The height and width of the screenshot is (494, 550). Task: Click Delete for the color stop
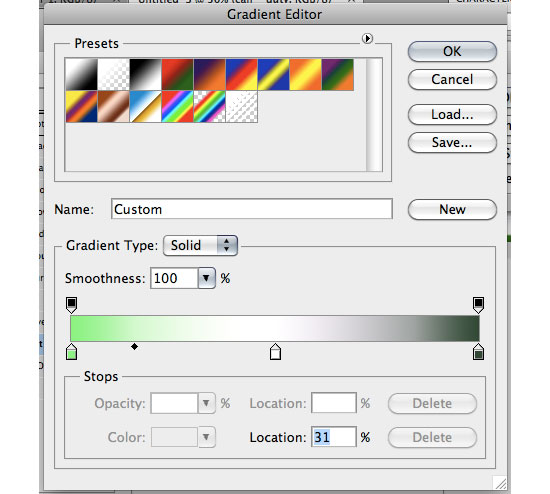pyautogui.click(x=432, y=438)
